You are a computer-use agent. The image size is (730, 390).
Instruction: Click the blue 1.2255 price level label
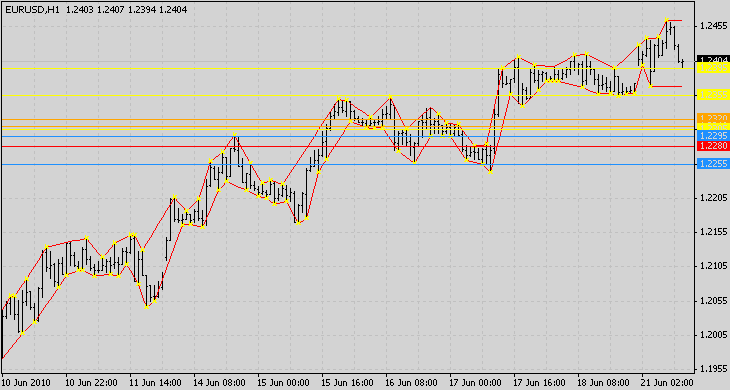(x=713, y=164)
